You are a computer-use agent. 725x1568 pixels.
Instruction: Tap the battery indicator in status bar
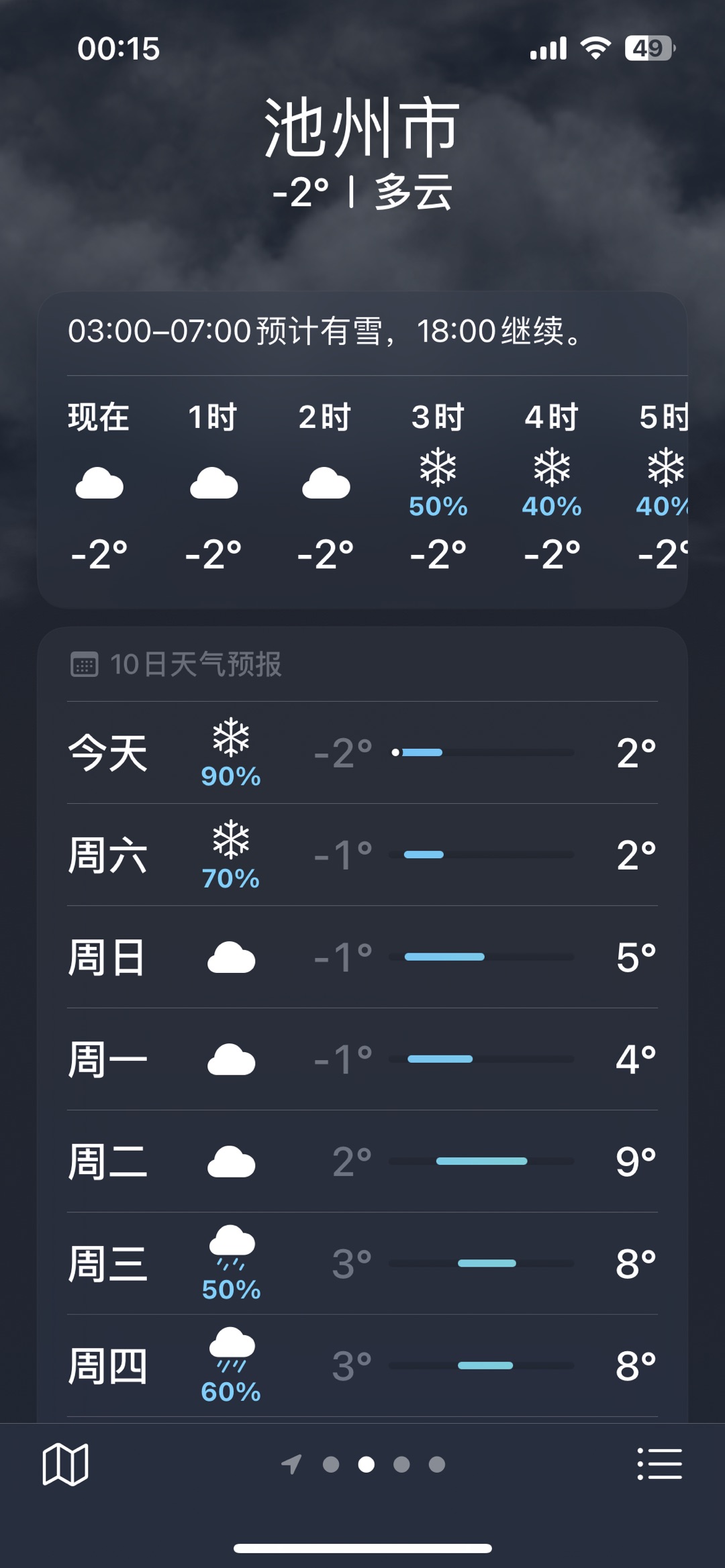(650, 48)
